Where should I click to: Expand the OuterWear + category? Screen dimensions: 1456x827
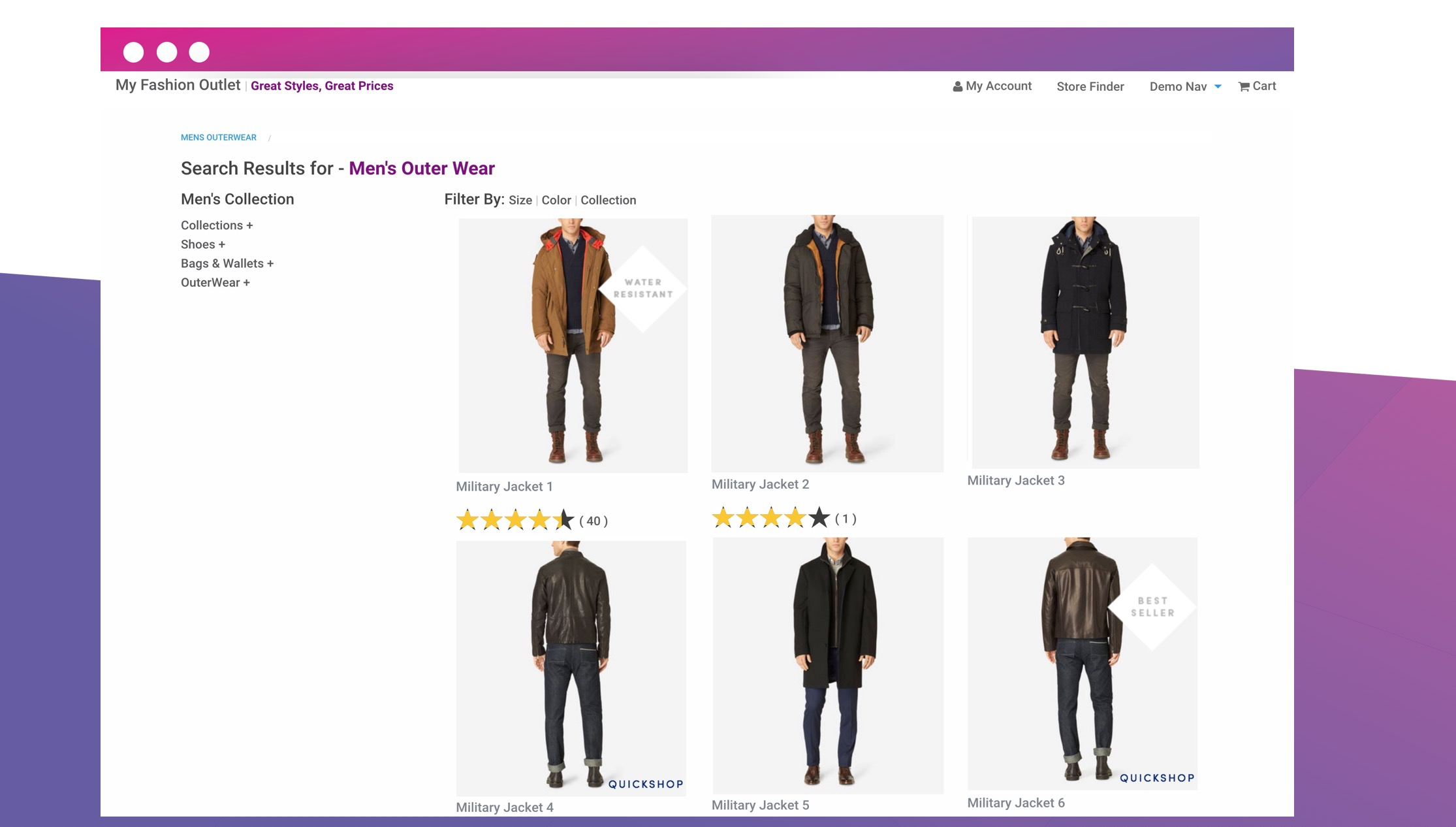tap(215, 282)
